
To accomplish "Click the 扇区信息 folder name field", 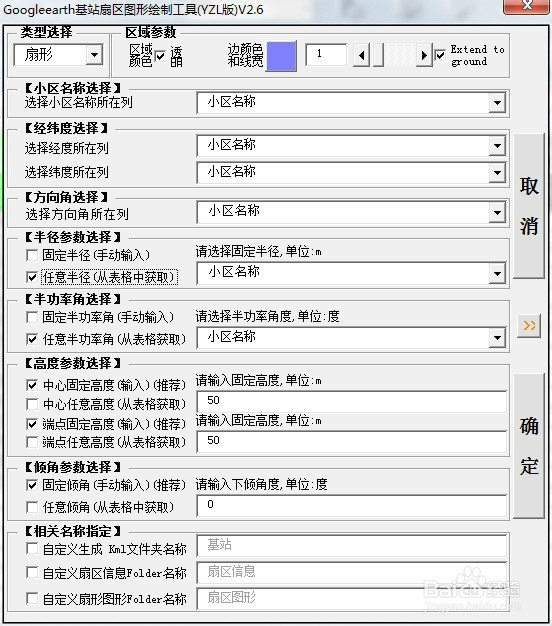I will pyautogui.click(x=352, y=572).
